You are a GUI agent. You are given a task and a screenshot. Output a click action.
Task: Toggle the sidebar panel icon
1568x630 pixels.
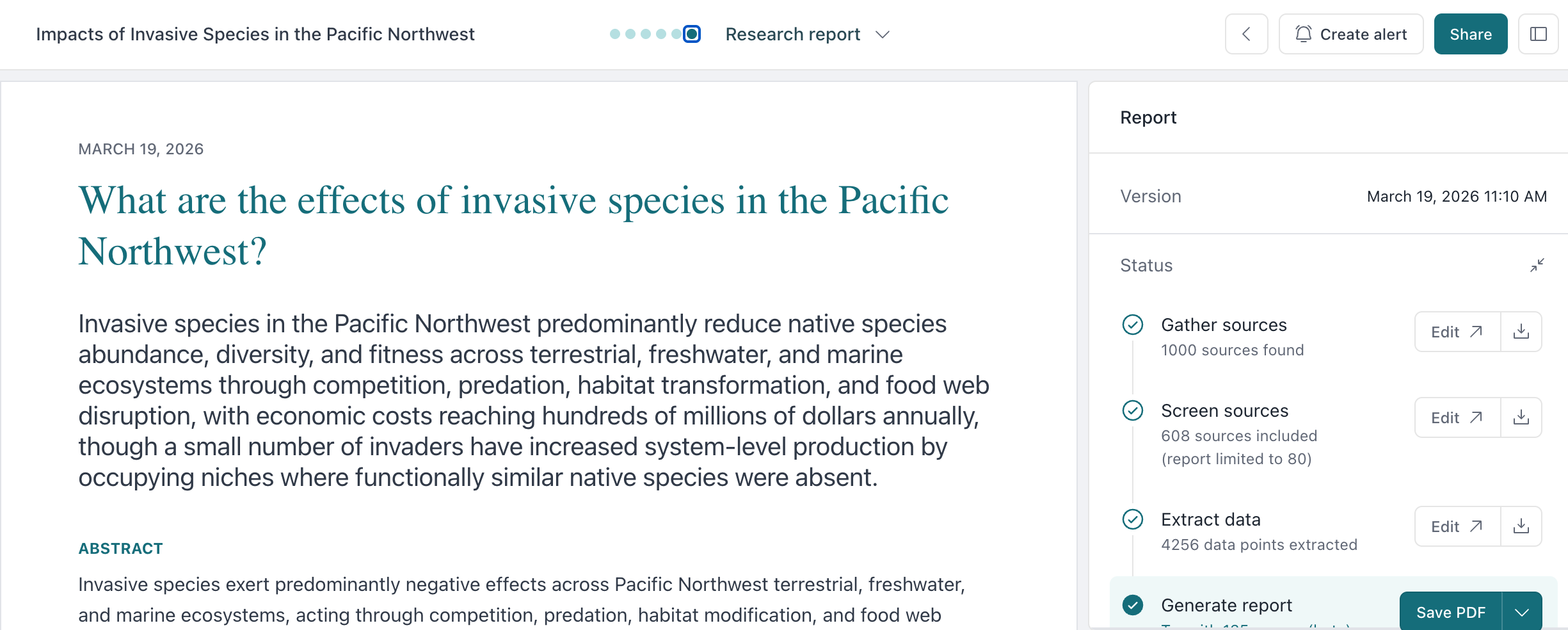1538,34
